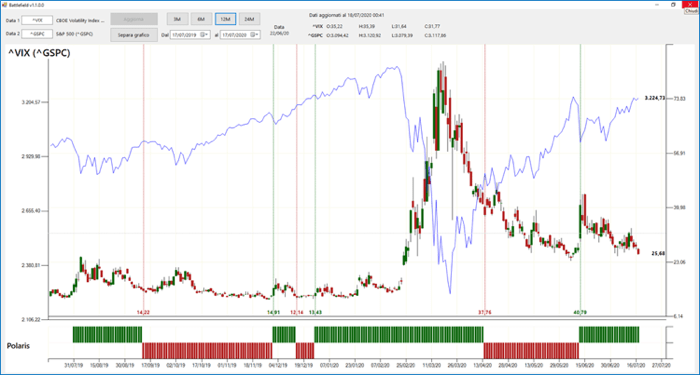Click the Battlefield app icon in the title bar
Image resolution: width=700 pixels, height=375 pixels.
pos(5,4)
